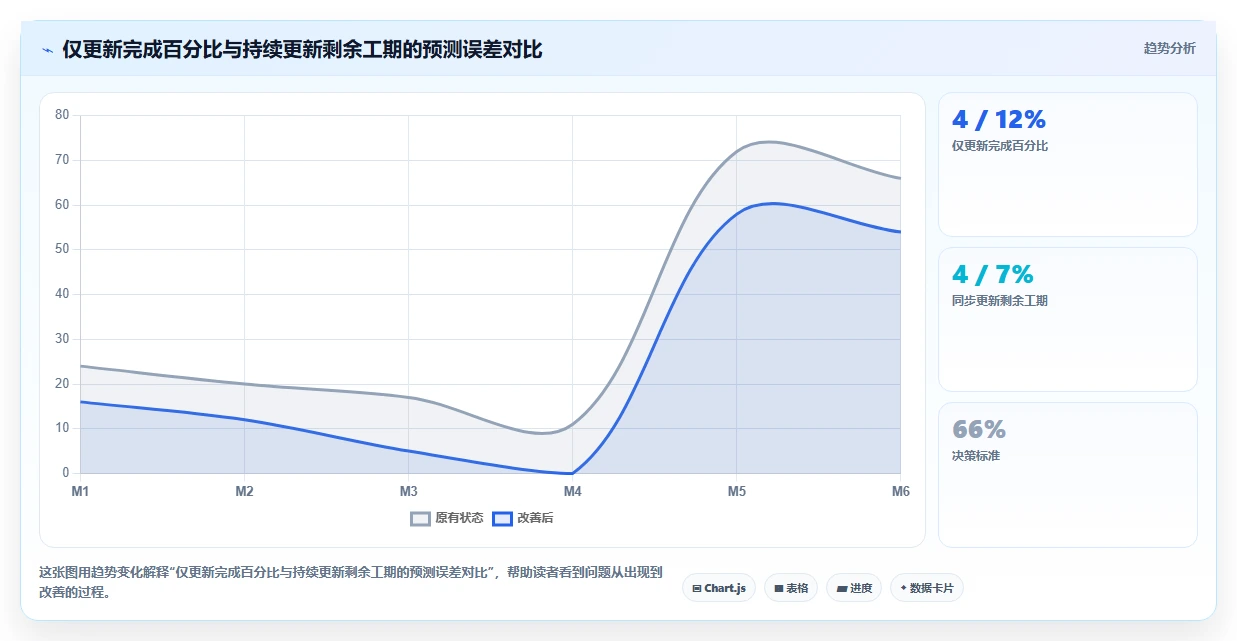Click the 进度 tag icon
Screen dimensions: 1237x641
(842, 589)
